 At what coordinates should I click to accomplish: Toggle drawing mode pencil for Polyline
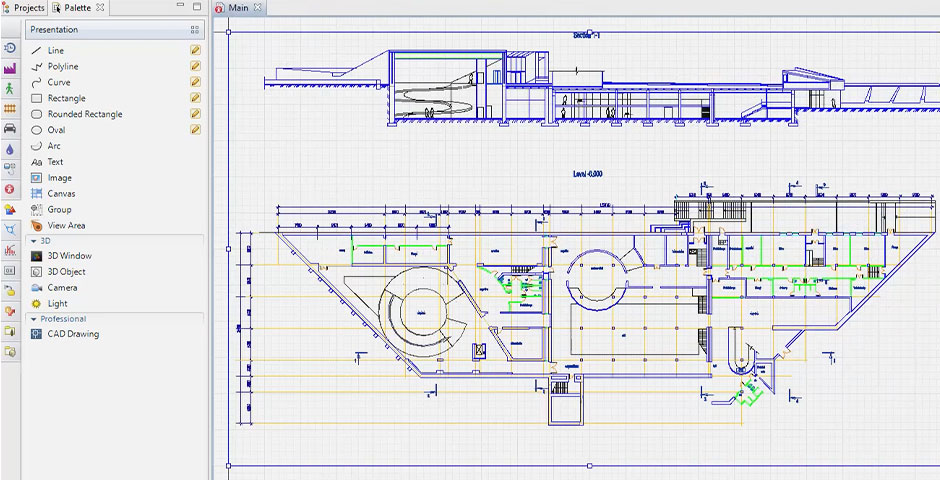click(196, 66)
